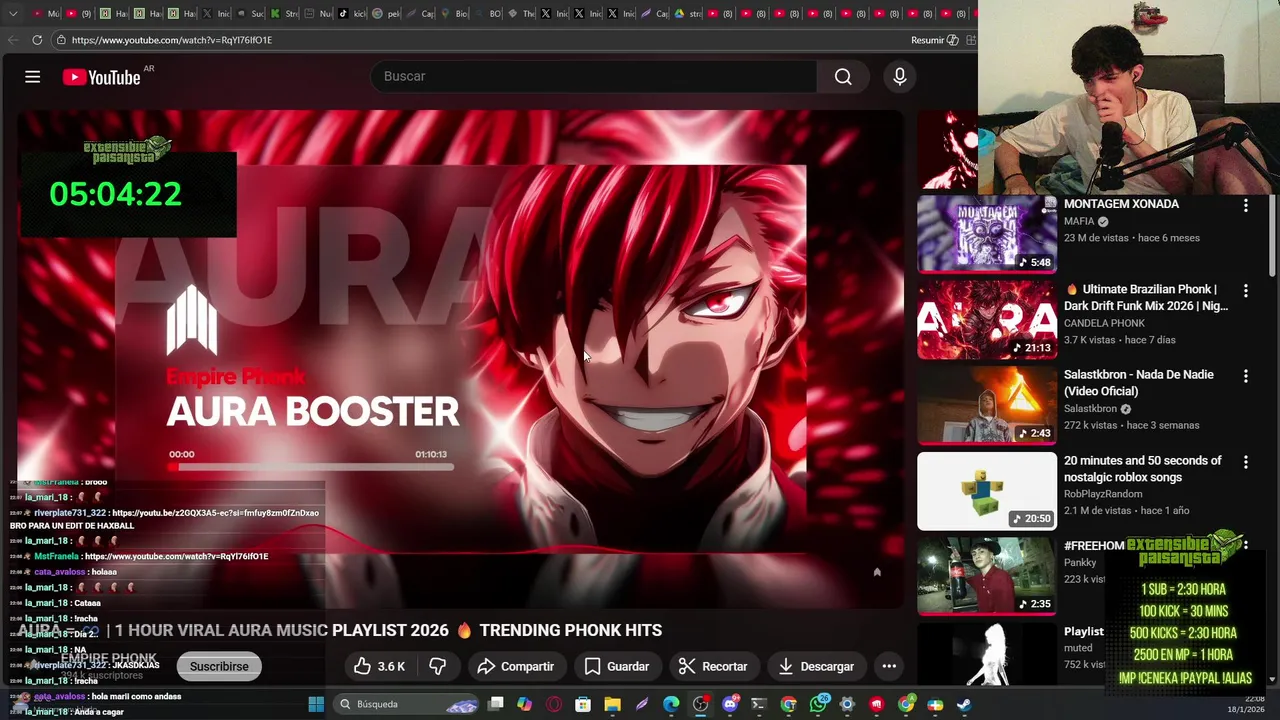The height and width of the screenshot is (720, 1280).
Task: Click the Resumir button in address bar
Action: coord(934,40)
